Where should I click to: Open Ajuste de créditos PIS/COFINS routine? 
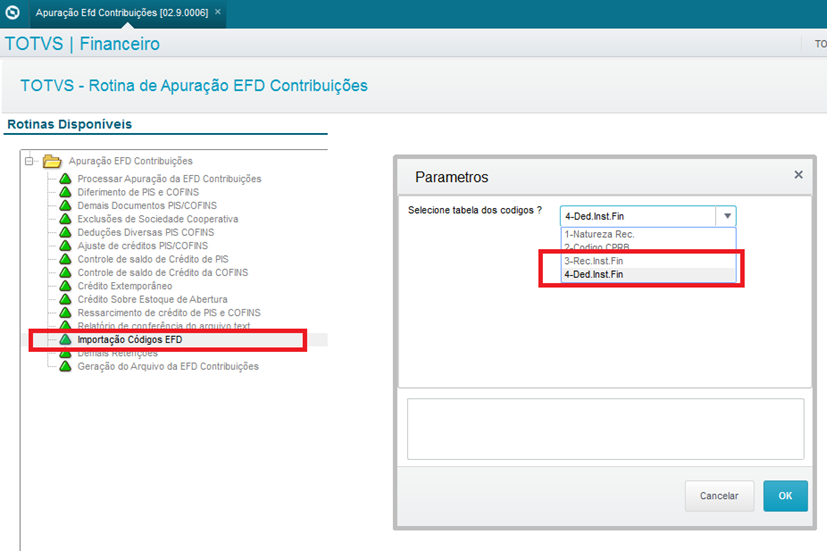[x=143, y=246]
